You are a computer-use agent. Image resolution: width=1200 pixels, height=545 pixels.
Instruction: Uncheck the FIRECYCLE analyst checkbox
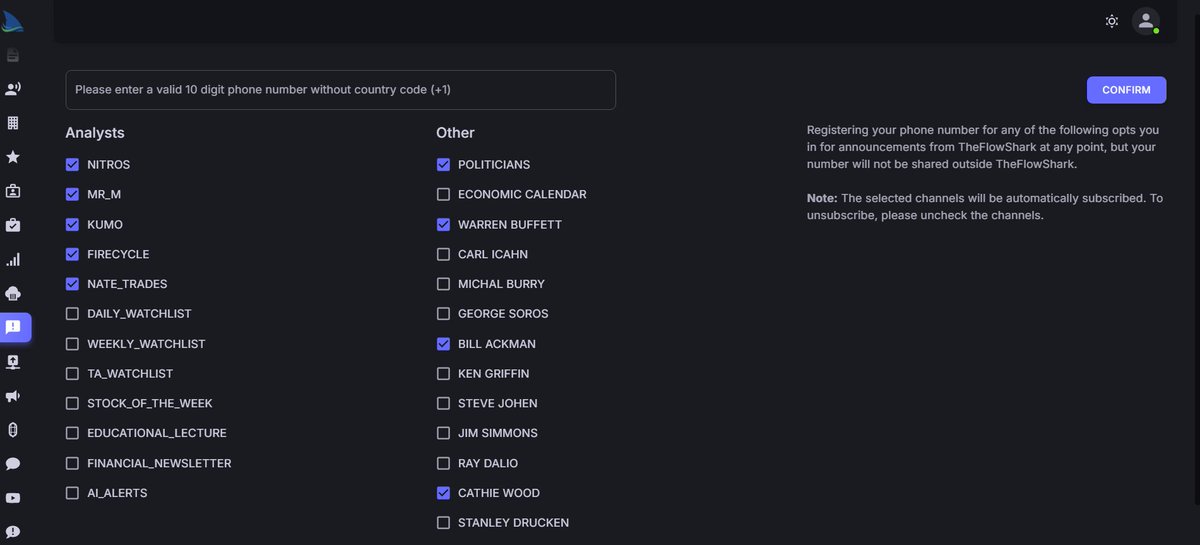point(72,254)
